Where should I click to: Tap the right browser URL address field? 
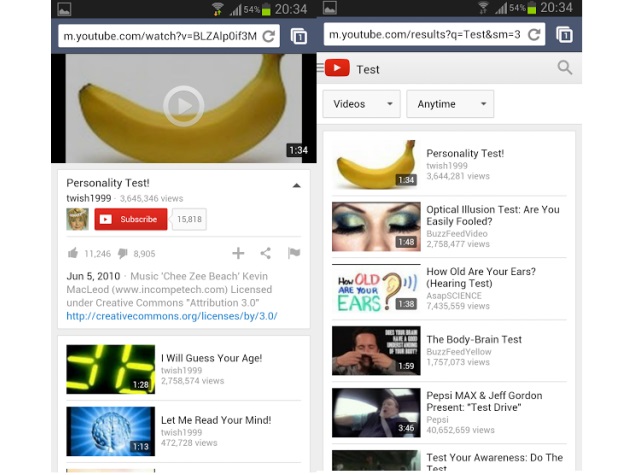click(435, 35)
